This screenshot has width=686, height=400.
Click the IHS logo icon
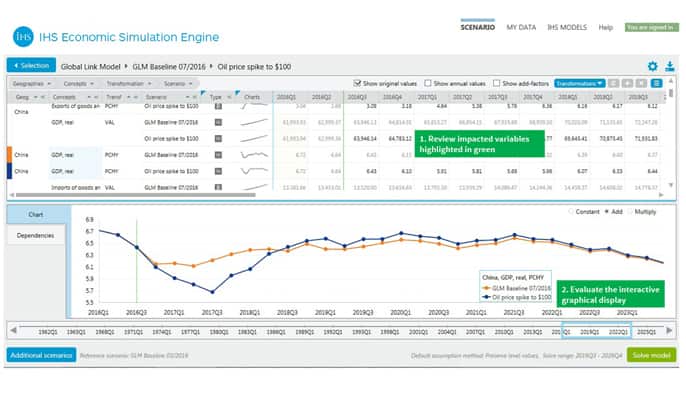(23, 37)
